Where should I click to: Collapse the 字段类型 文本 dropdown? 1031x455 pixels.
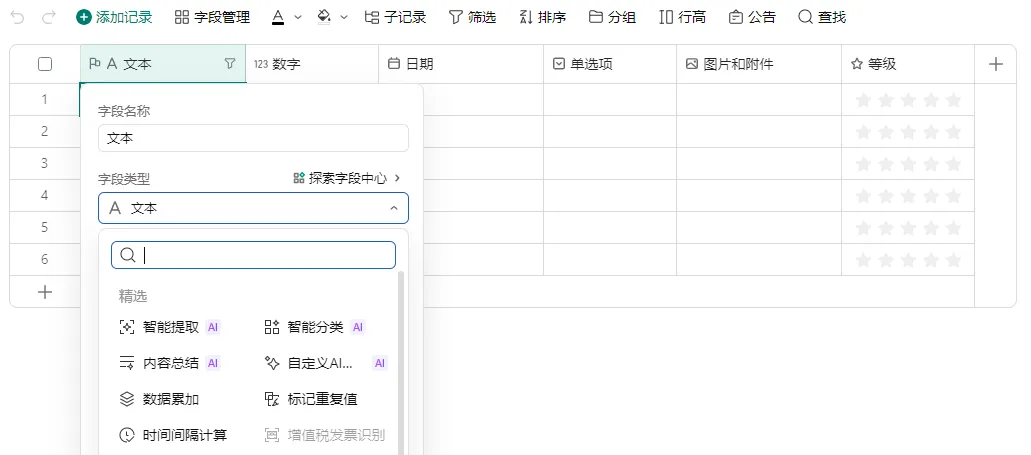[253, 208]
